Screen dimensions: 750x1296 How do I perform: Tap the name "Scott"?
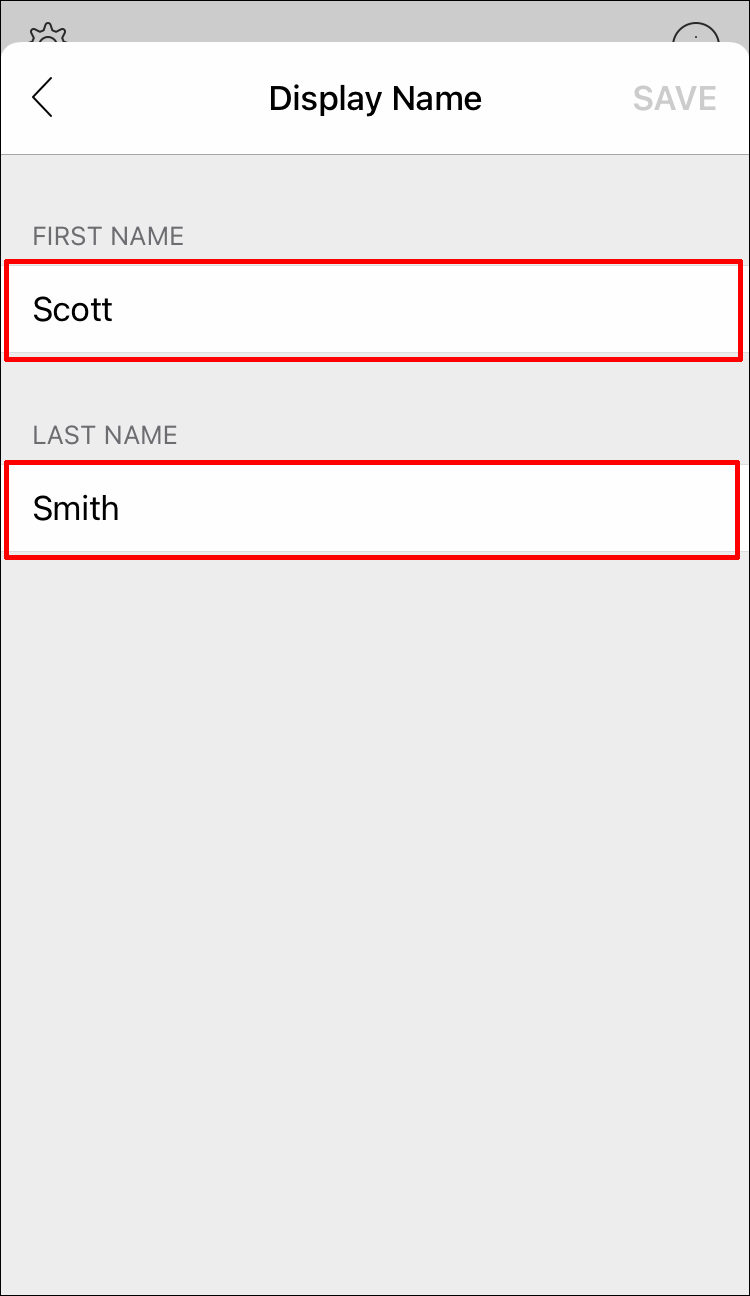73,309
